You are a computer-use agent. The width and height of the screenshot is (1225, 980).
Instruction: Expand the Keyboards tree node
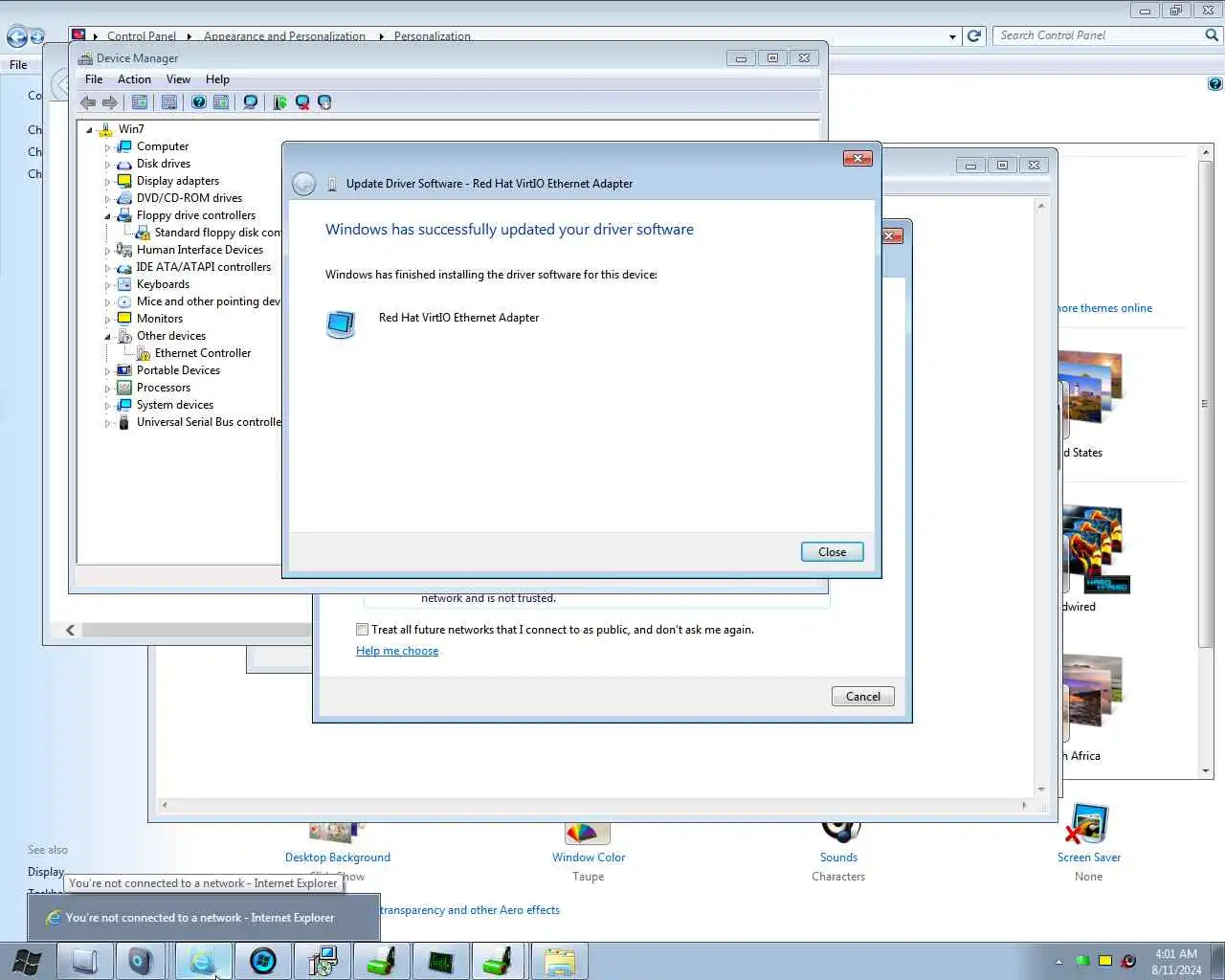point(107,285)
